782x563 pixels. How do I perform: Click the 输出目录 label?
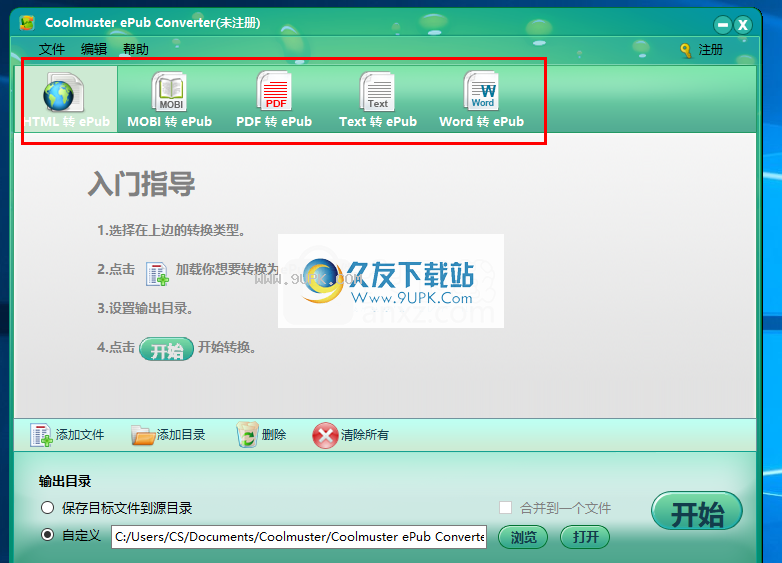(65, 481)
